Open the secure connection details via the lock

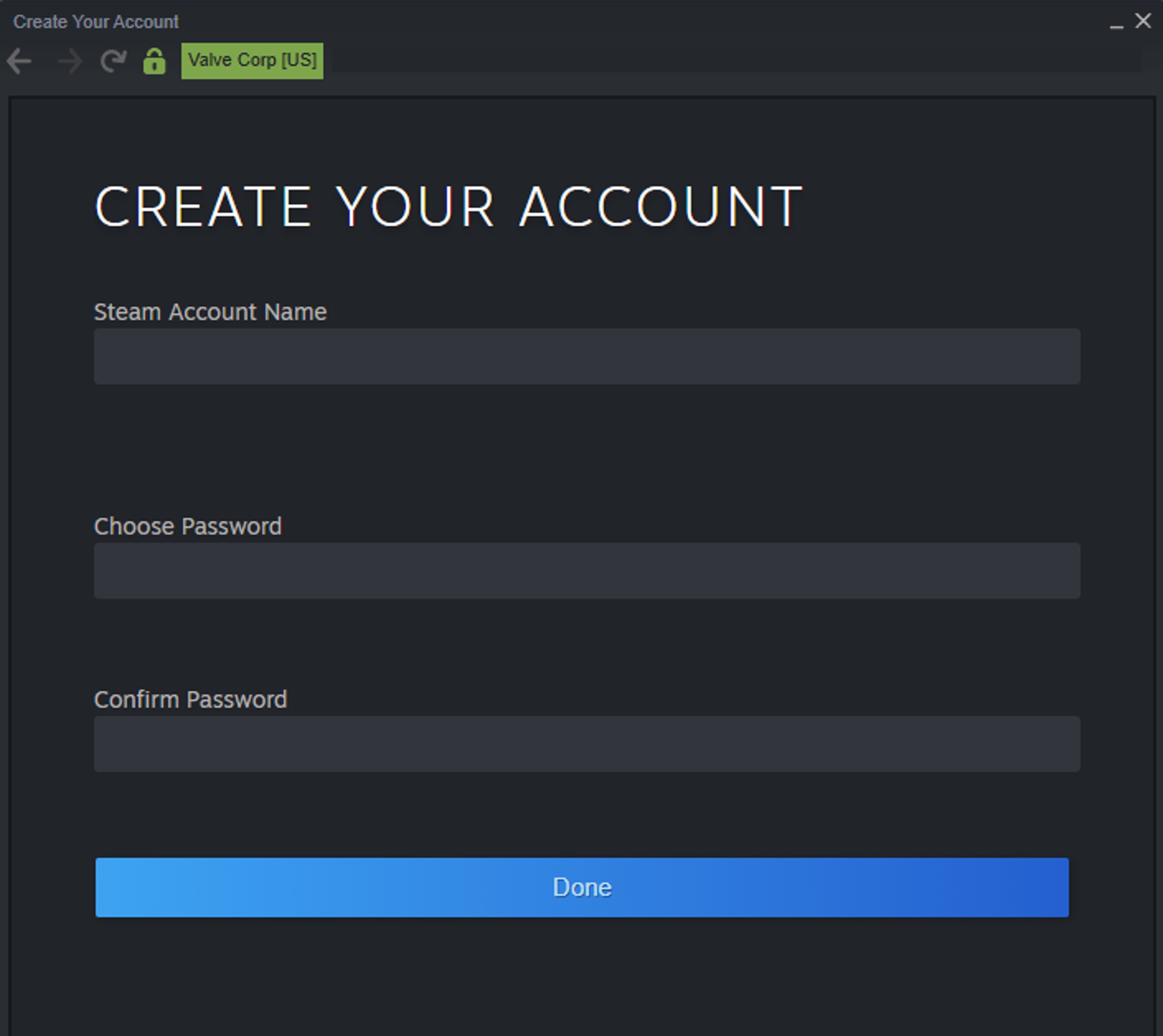coord(154,60)
